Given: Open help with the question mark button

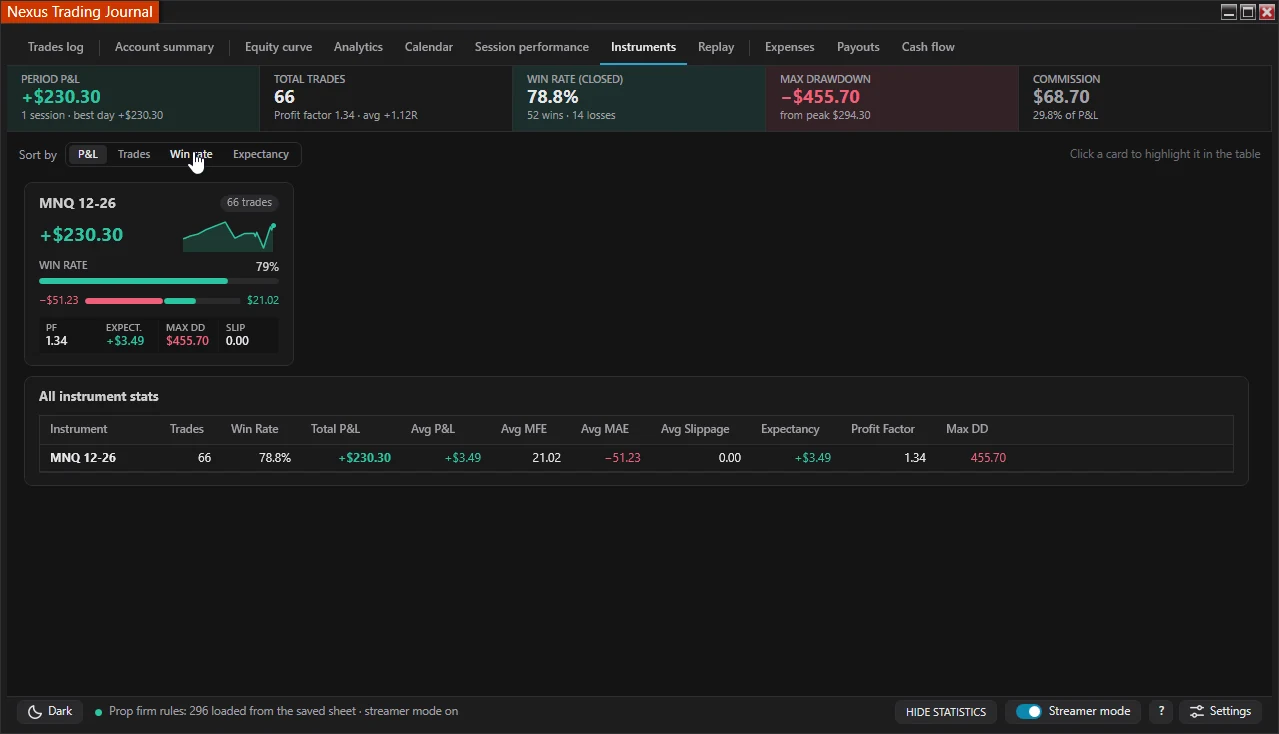Looking at the screenshot, I should (1161, 712).
